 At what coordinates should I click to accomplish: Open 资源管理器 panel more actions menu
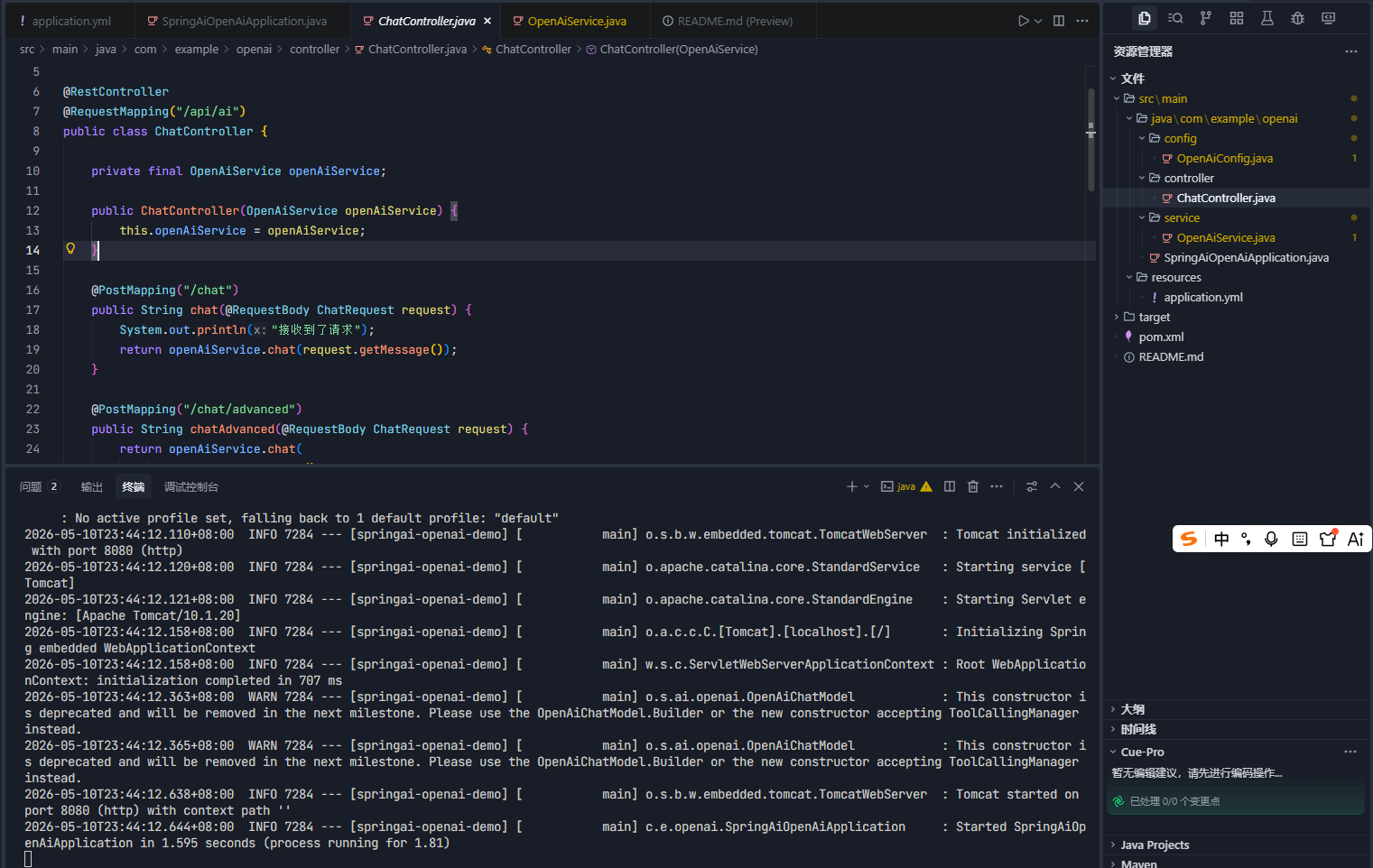[1350, 51]
